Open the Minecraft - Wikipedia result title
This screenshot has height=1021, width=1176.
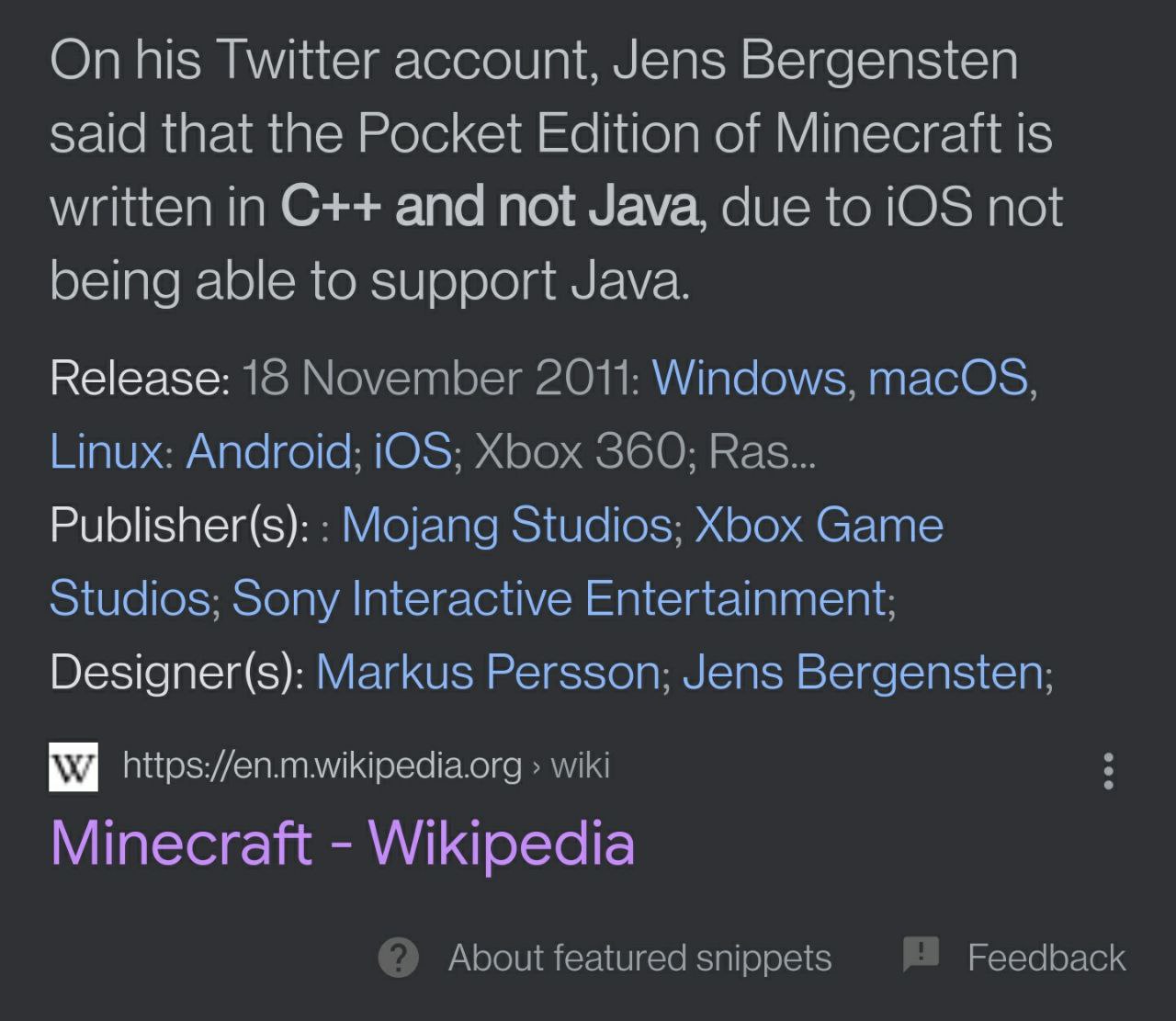(343, 843)
